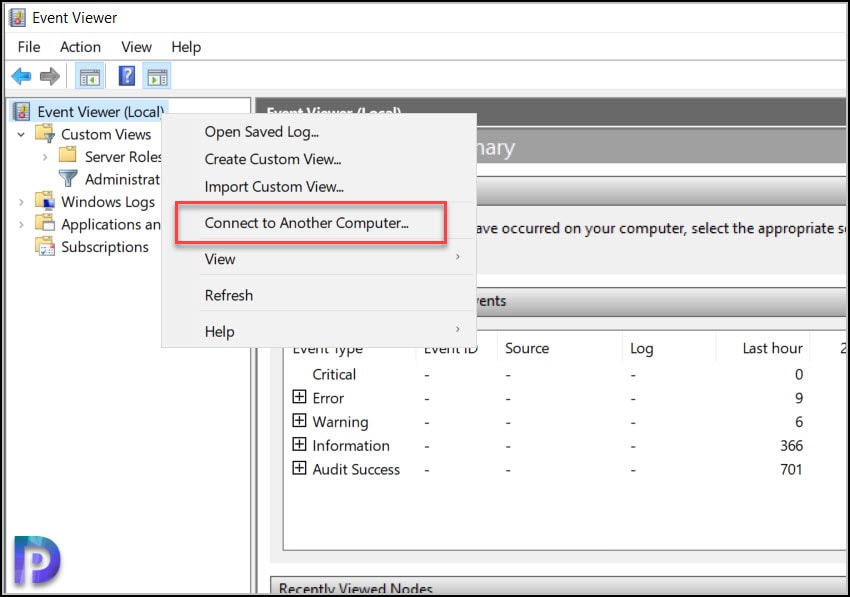The image size is (850, 597).
Task: Click the Custom Views folder icon
Action: (45, 133)
